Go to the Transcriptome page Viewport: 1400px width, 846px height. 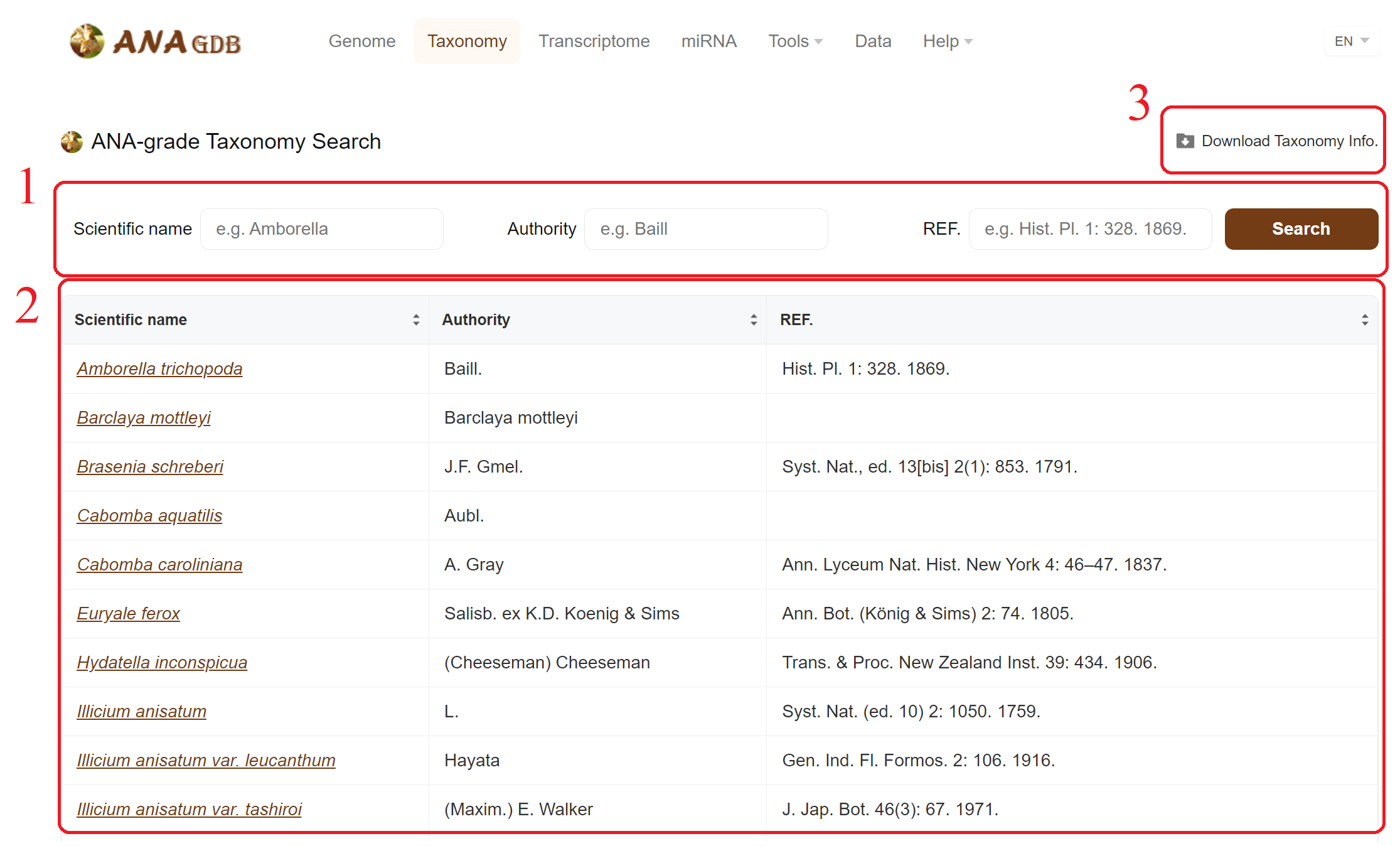594,41
